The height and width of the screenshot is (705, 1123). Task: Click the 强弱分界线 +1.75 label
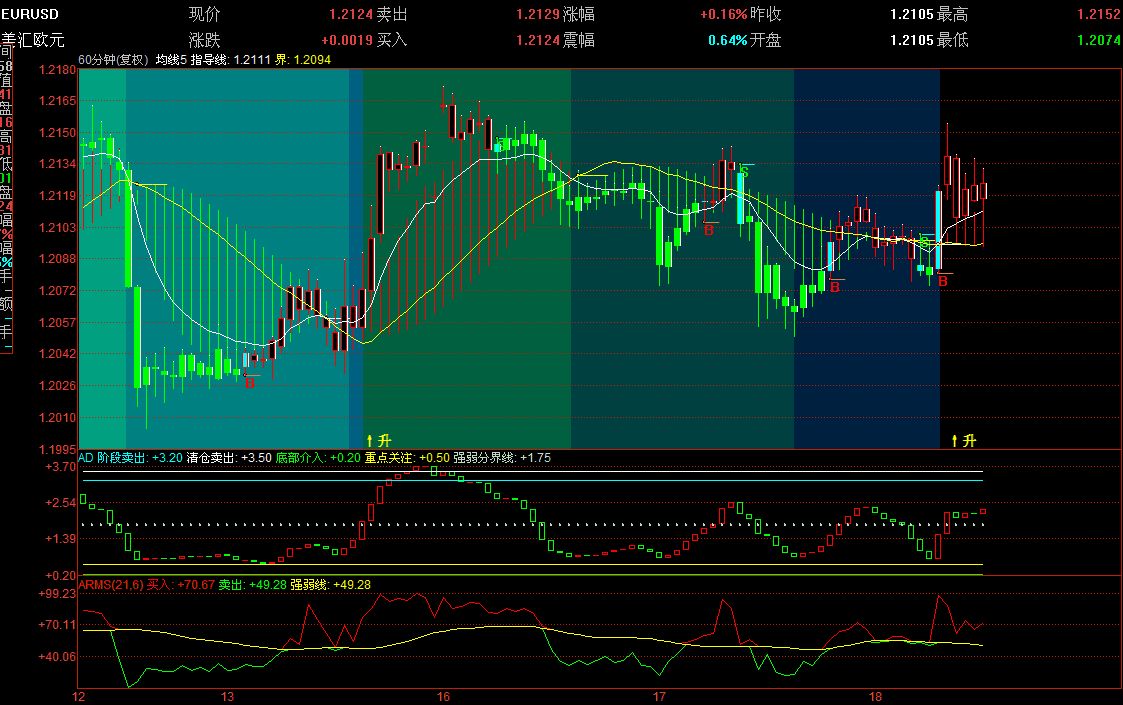502,458
